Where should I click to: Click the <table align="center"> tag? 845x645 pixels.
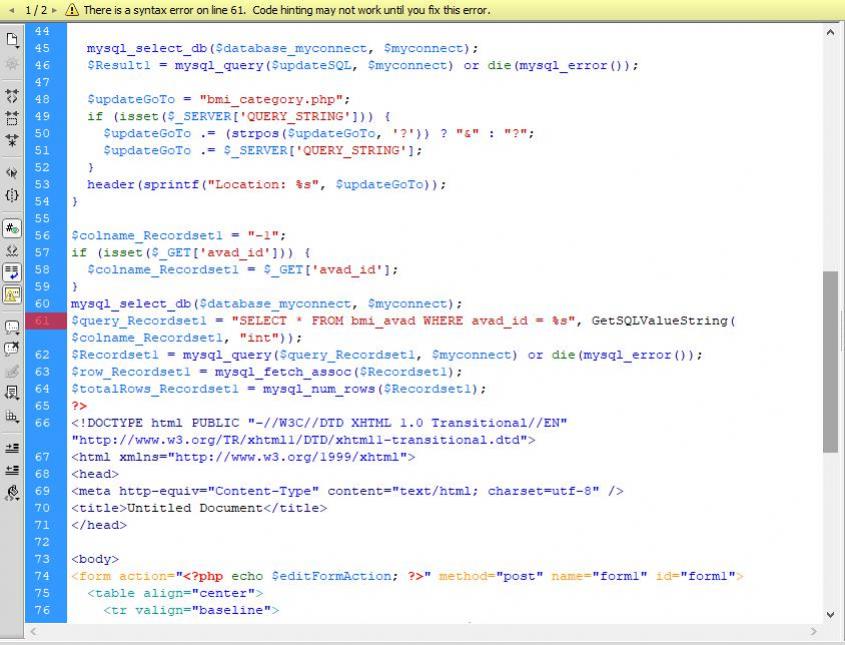point(175,593)
